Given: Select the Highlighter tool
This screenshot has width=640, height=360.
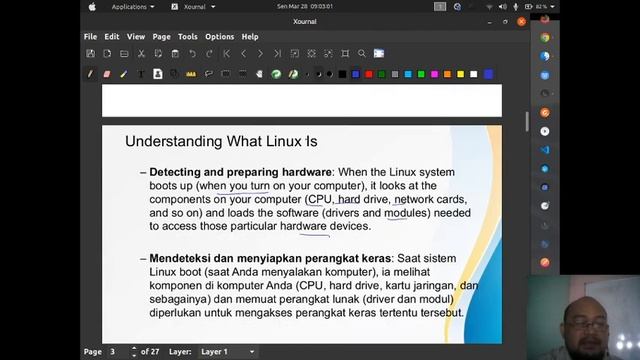Looking at the screenshot, I should point(124,74).
